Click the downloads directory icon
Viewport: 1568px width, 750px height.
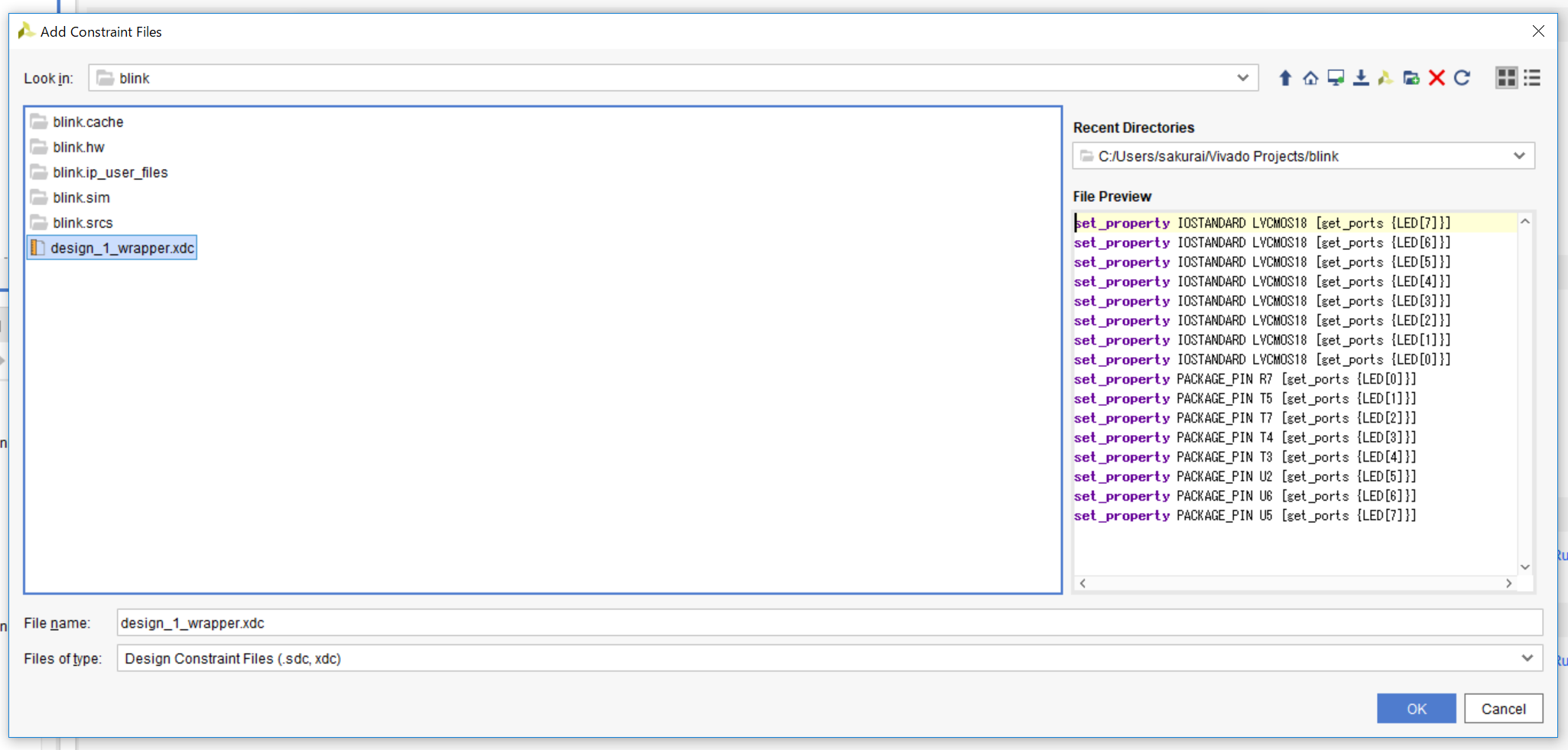(x=1361, y=78)
